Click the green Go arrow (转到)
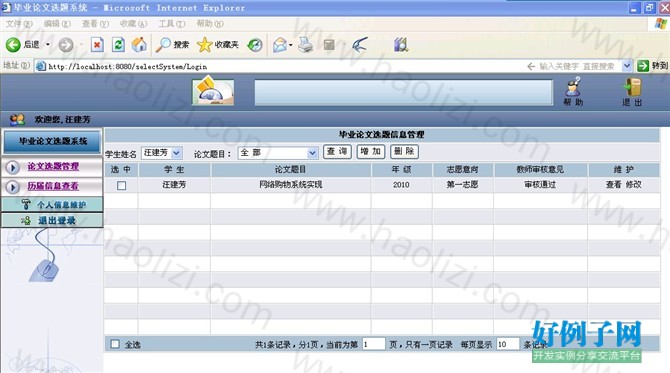670x373 pixels. point(643,66)
